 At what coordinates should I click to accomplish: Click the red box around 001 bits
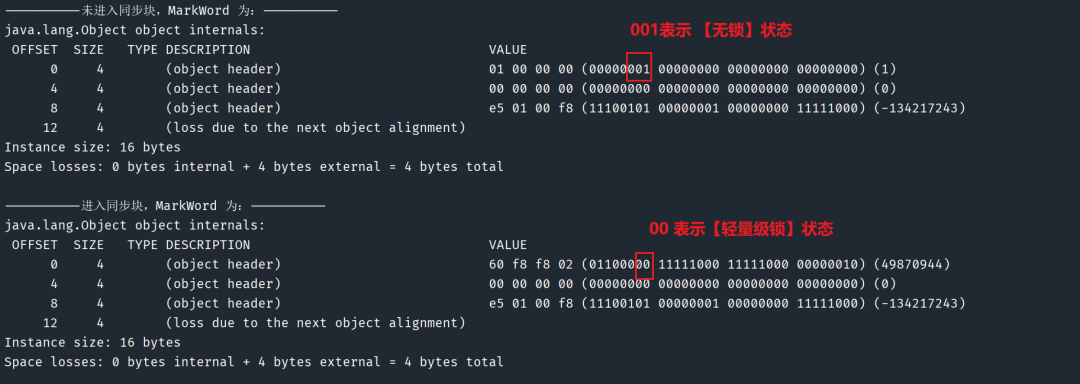coord(639,66)
